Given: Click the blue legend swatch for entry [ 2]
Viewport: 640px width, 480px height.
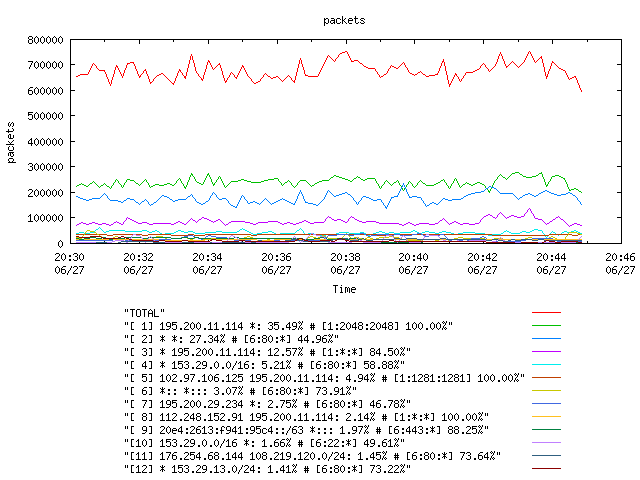Looking at the screenshot, I should point(547,339).
